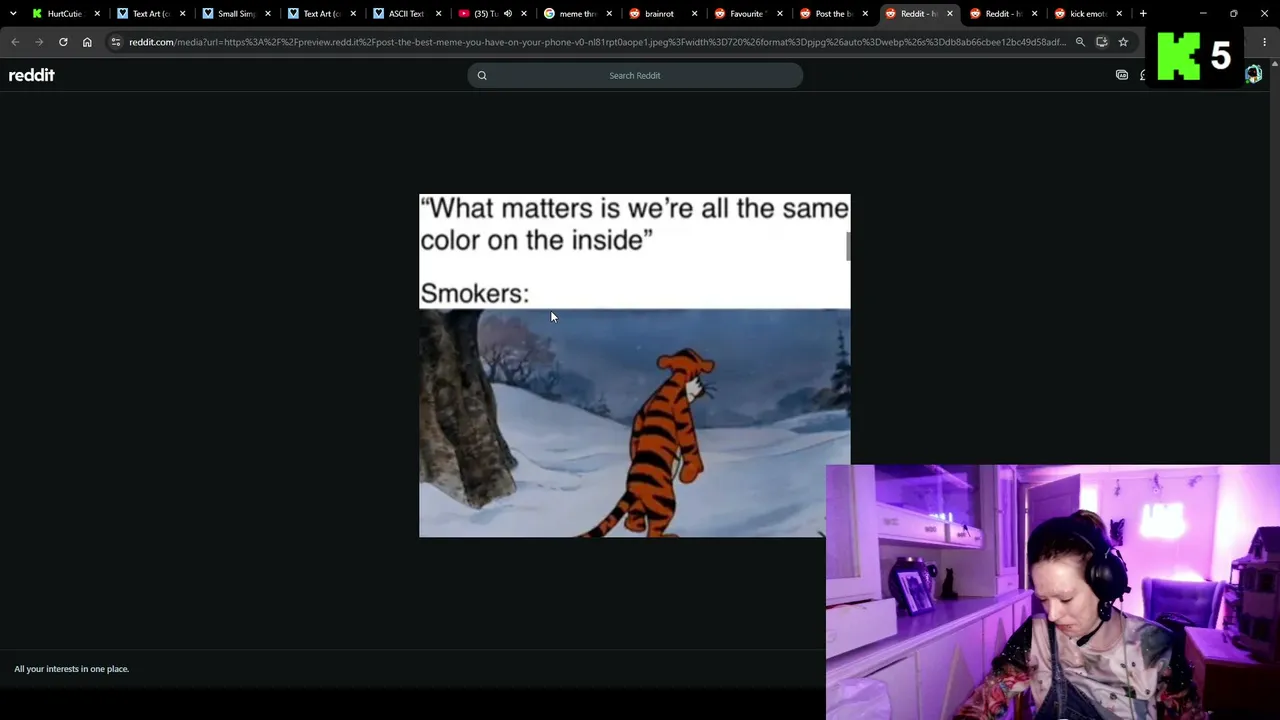The width and height of the screenshot is (1280, 720).
Task: Close the HurtCutie tab
Action: coord(97,14)
